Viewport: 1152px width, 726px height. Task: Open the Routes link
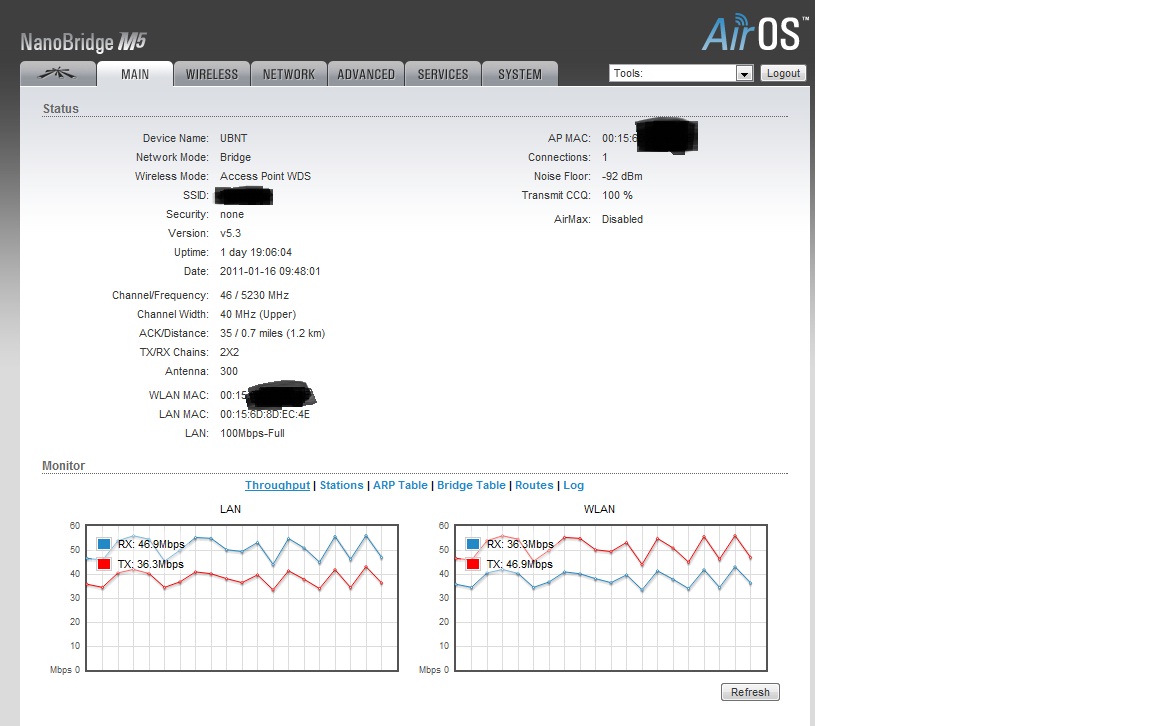534,485
